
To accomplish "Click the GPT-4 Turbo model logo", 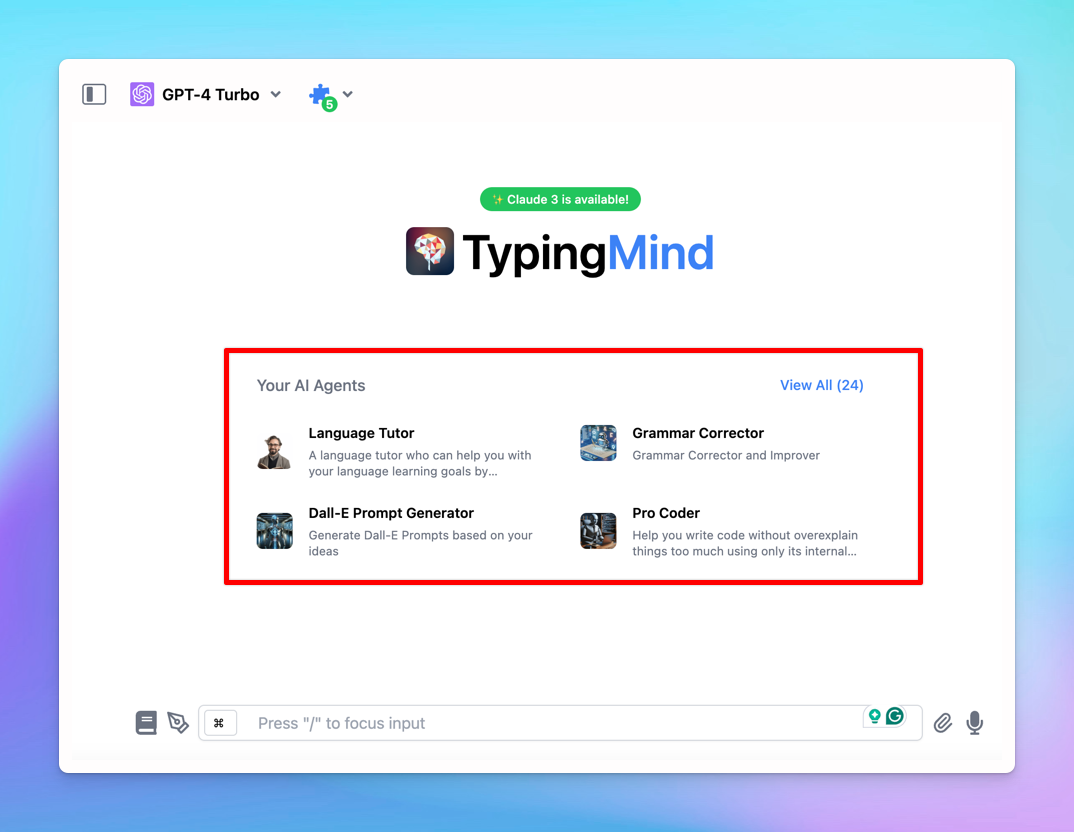I will point(142,94).
